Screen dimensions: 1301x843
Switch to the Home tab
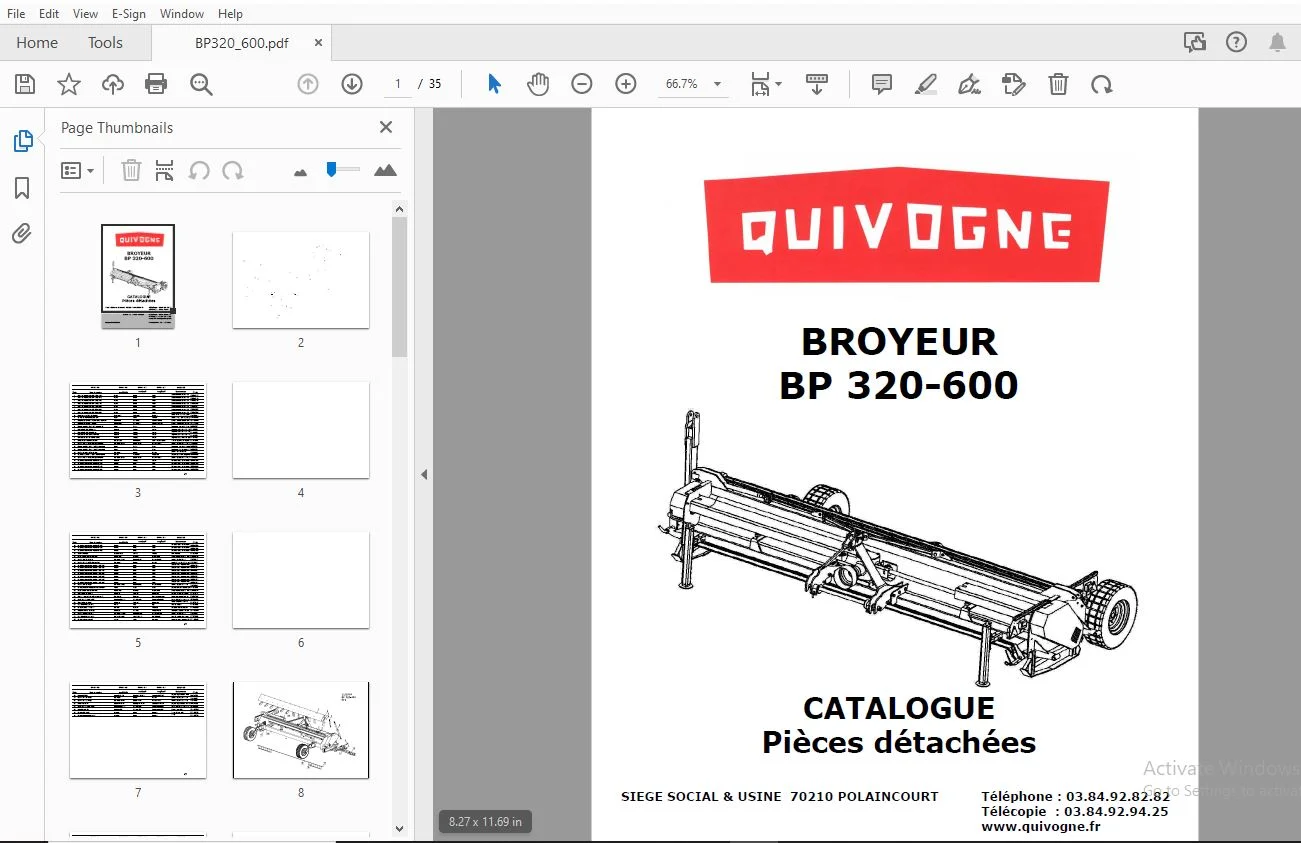37,42
